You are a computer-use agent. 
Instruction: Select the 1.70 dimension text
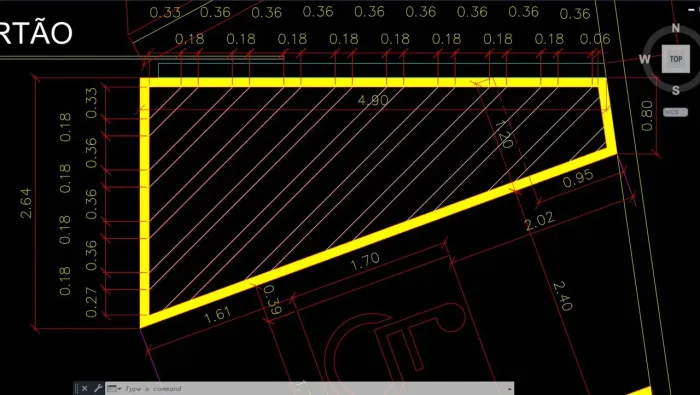[x=365, y=262]
